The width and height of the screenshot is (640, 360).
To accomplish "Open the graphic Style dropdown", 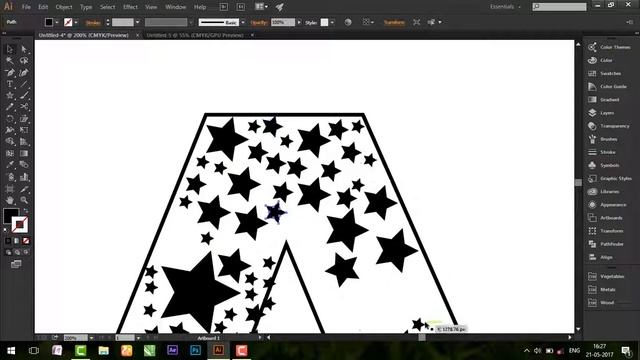I will [x=332, y=22].
